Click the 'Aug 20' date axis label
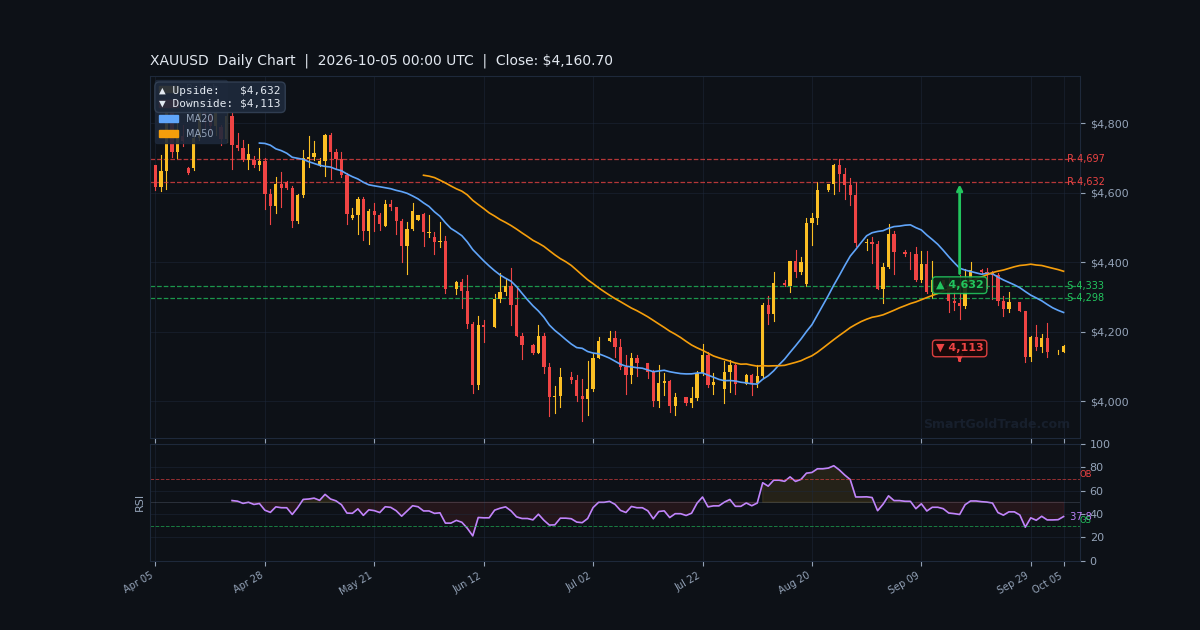Image resolution: width=1200 pixels, height=630 pixels. tap(795, 582)
